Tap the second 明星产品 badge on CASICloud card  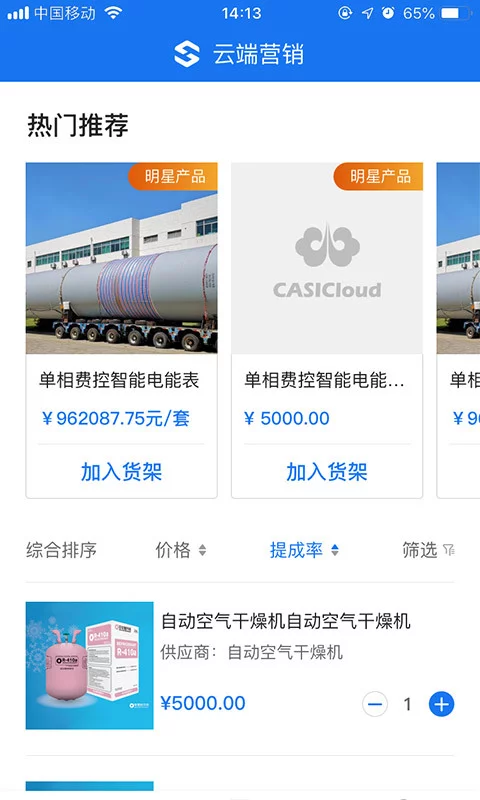tap(378, 177)
